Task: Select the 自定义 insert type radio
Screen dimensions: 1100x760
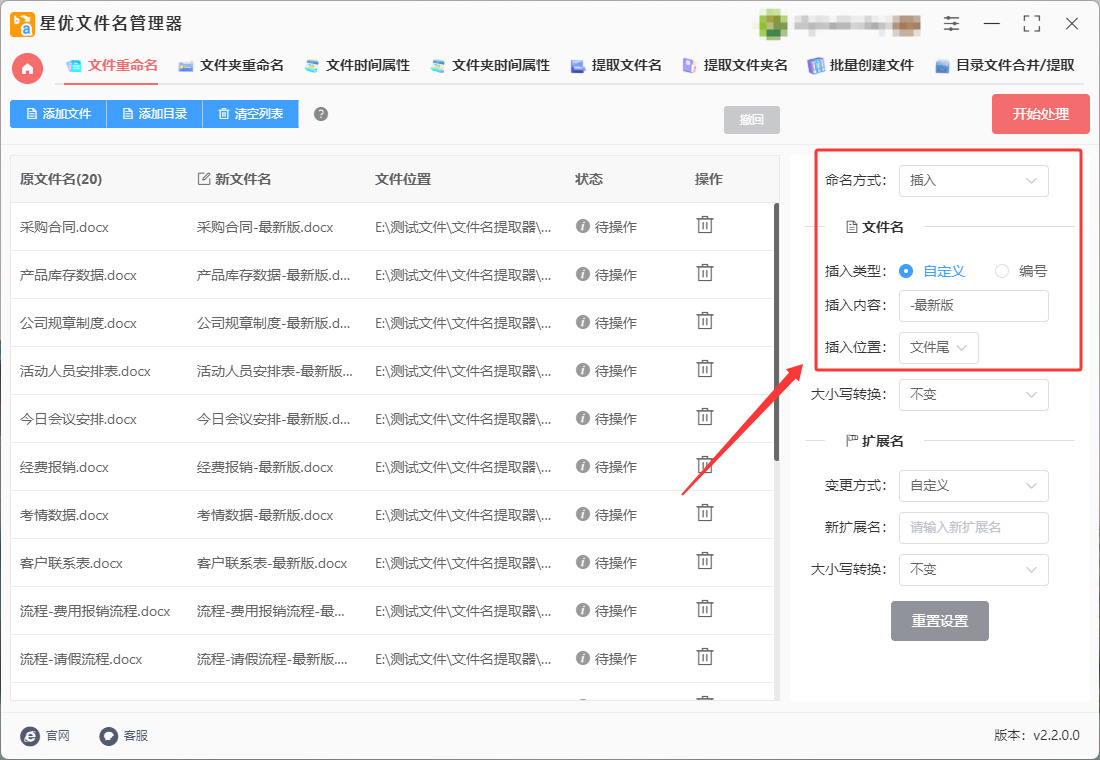Action: tap(906, 271)
